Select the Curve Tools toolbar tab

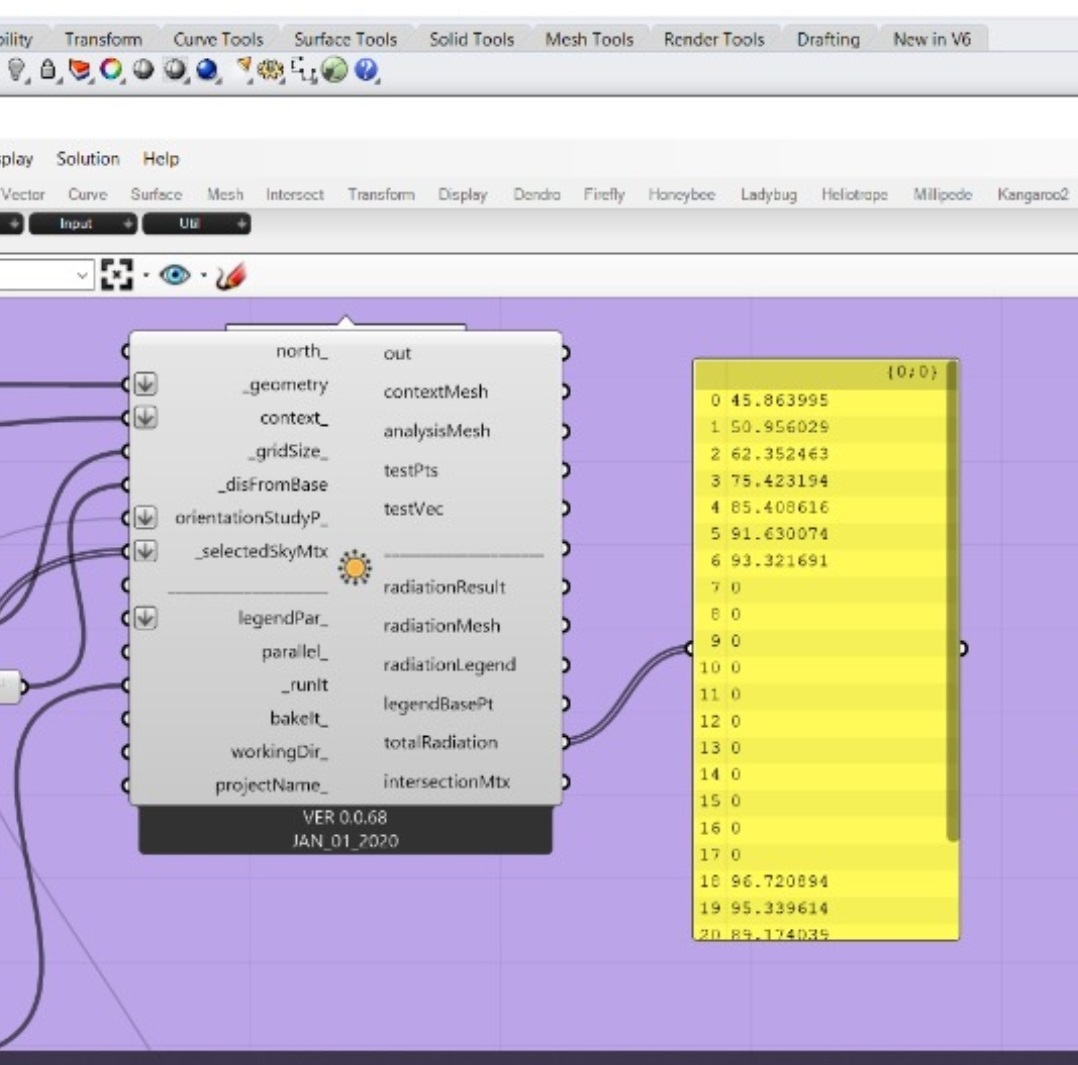pos(218,39)
